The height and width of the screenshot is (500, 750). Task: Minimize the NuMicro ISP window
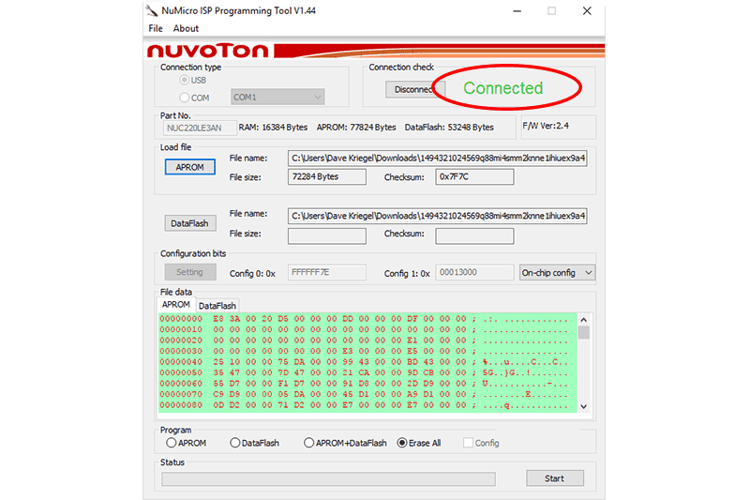[517, 11]
